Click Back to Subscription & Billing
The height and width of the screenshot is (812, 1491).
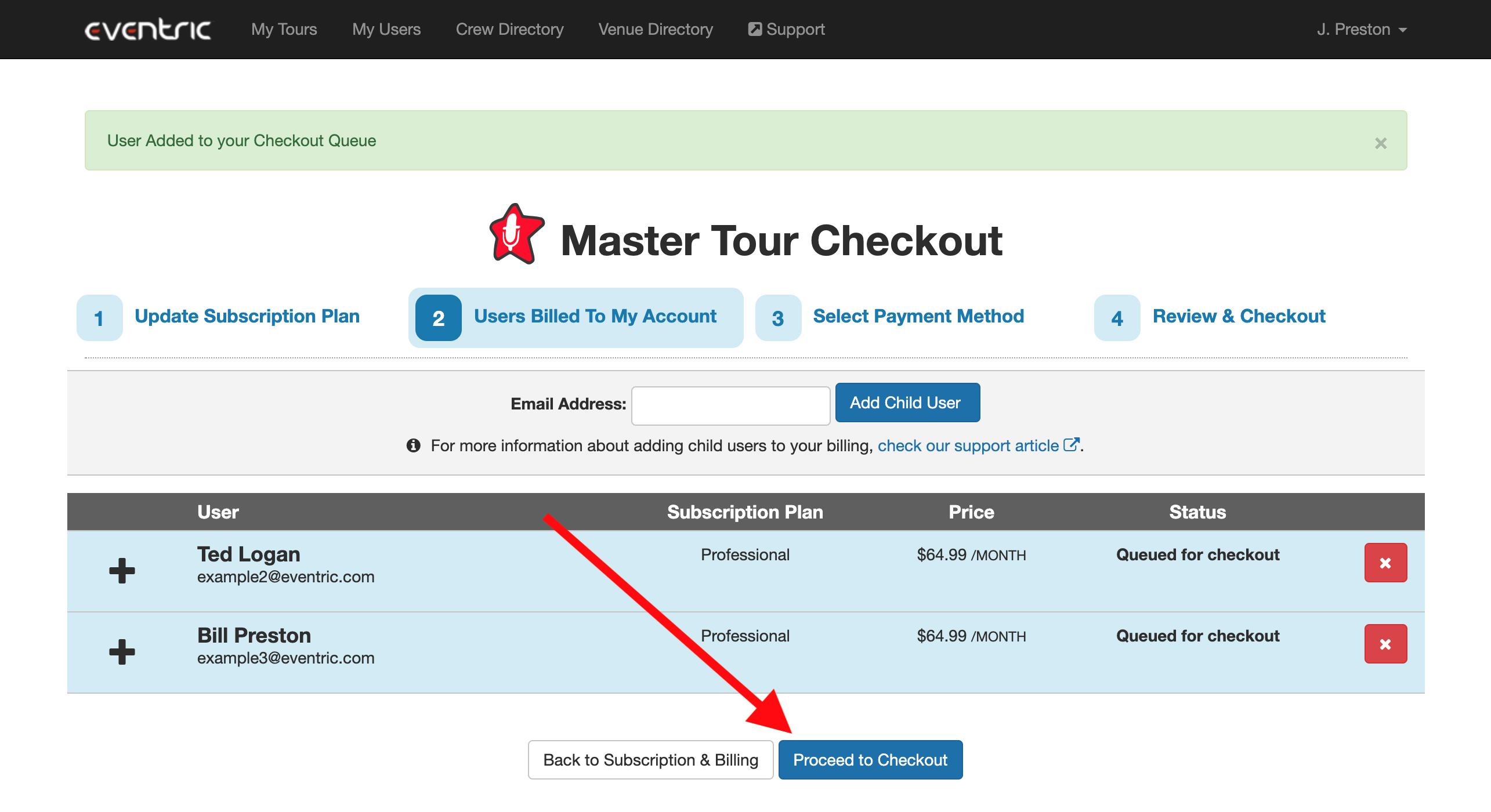coord(650,760)
